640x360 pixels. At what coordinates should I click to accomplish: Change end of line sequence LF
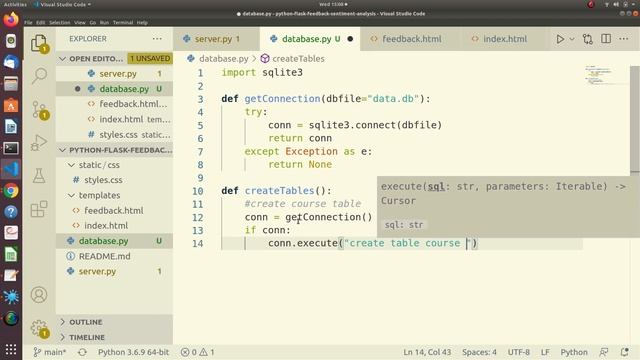545,352
